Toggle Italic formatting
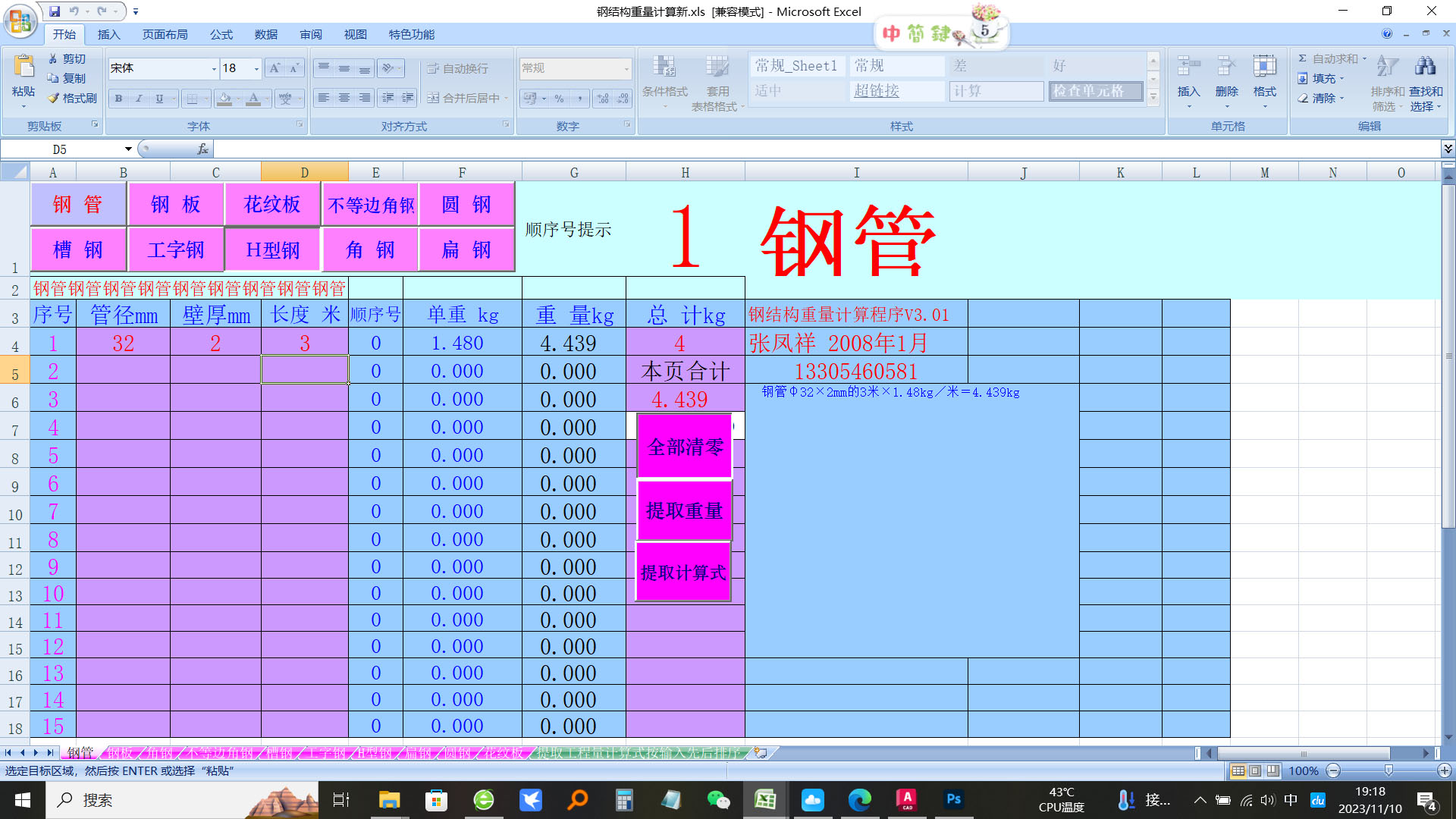Image resolution: width=1456 pixels, height=819 pixels. (138, 99)
